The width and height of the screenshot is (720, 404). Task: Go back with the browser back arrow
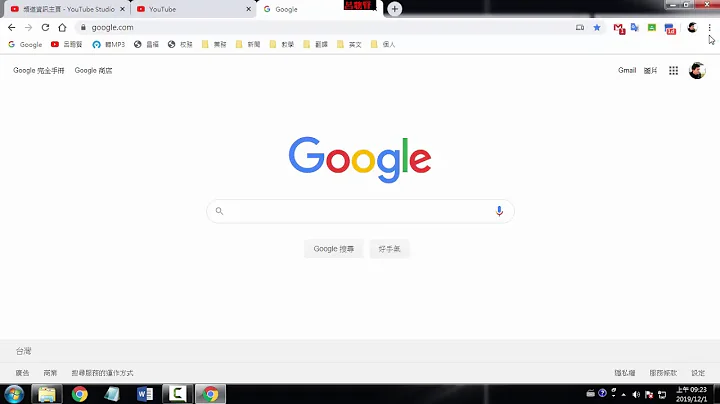point(11,28)
